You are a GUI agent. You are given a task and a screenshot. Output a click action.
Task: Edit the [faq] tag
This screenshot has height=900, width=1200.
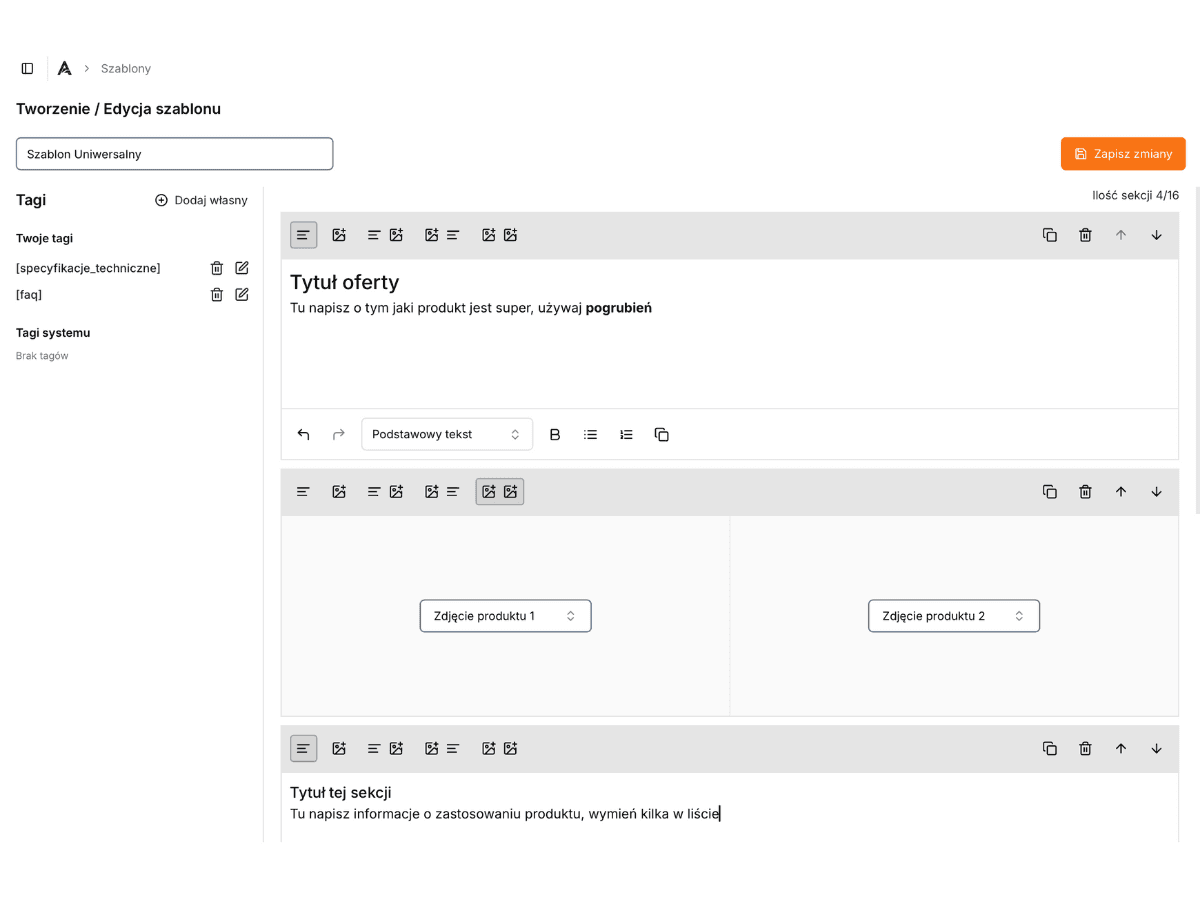tap(242, 294)
